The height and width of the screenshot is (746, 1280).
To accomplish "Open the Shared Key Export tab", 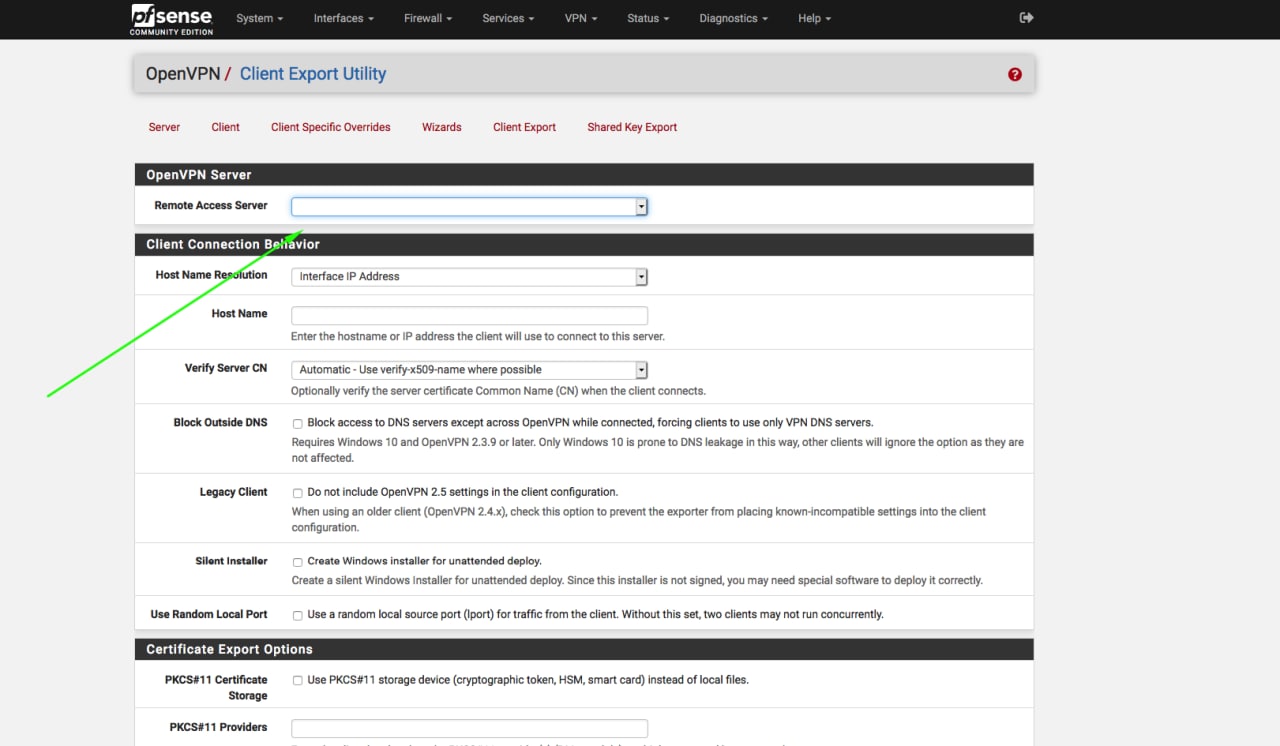I will 632,127.
